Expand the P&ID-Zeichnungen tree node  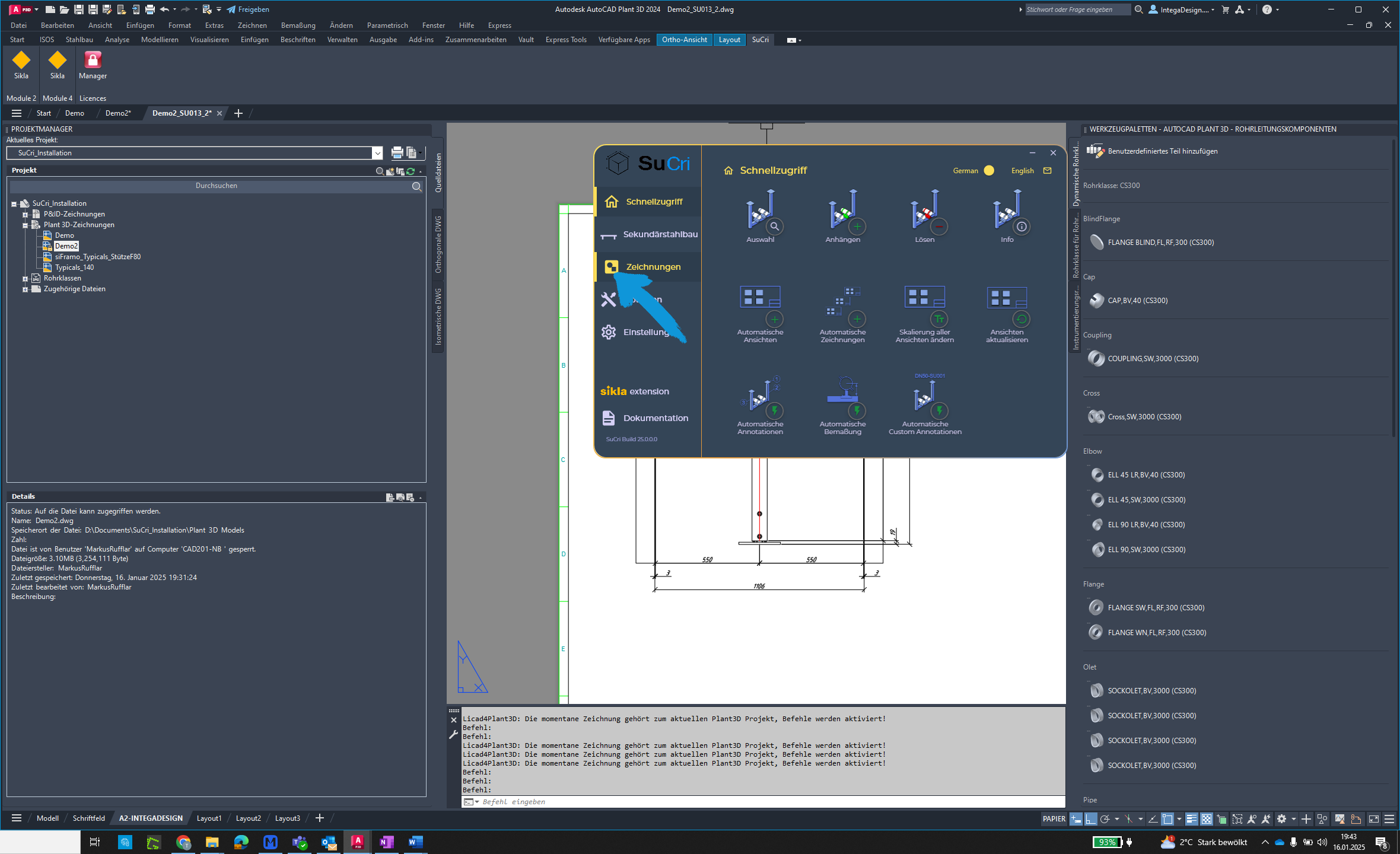coord(26,214)
